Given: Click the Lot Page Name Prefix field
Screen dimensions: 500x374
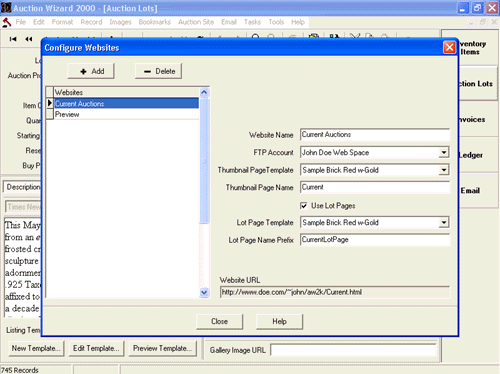Looking at the screenshot, I should coord(375,240).
